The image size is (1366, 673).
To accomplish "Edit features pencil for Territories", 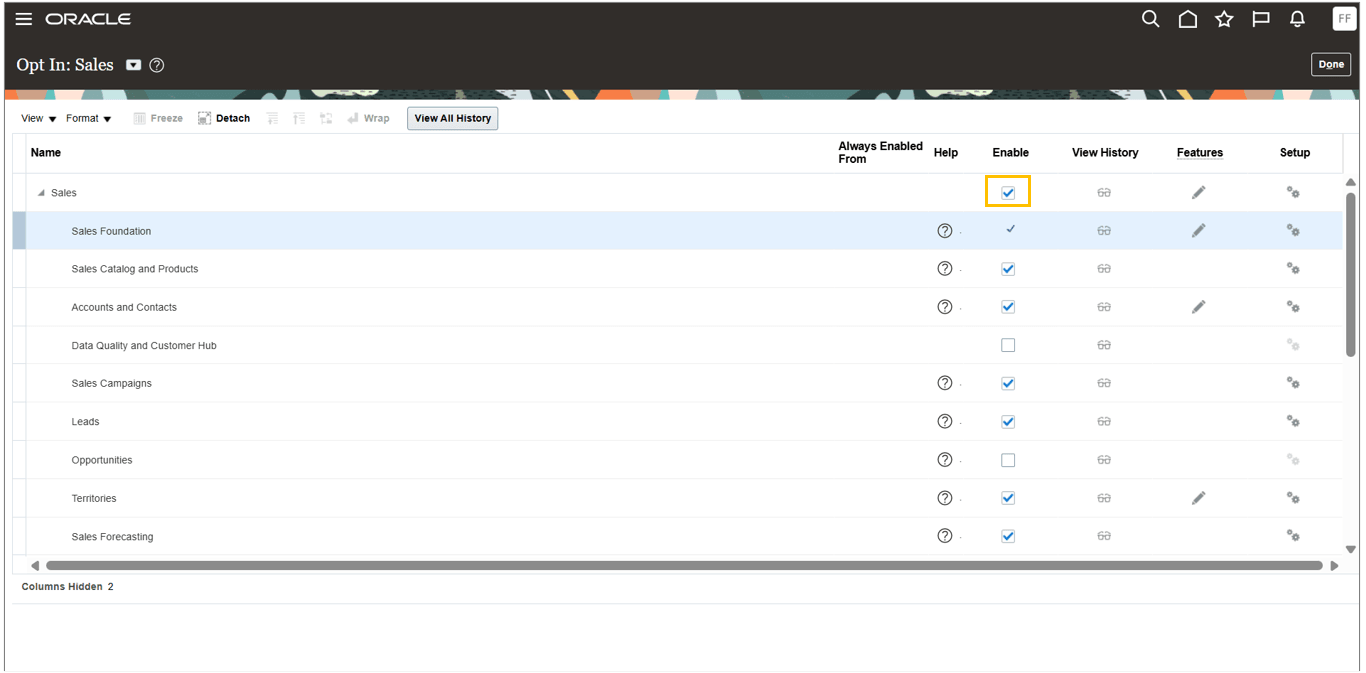I will (x=1199, y=497).
